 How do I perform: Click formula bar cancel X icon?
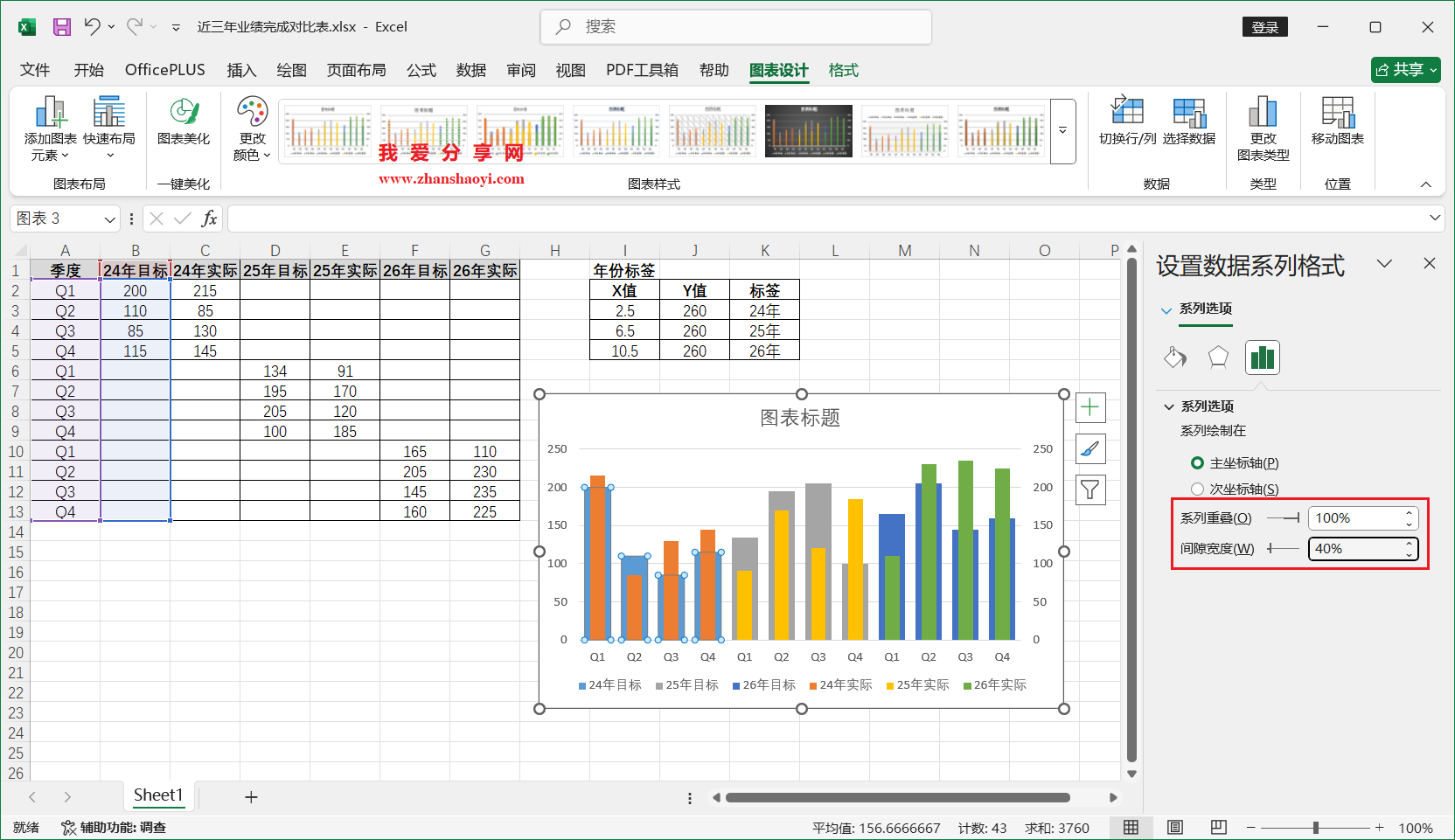click(x=157, y=219)
